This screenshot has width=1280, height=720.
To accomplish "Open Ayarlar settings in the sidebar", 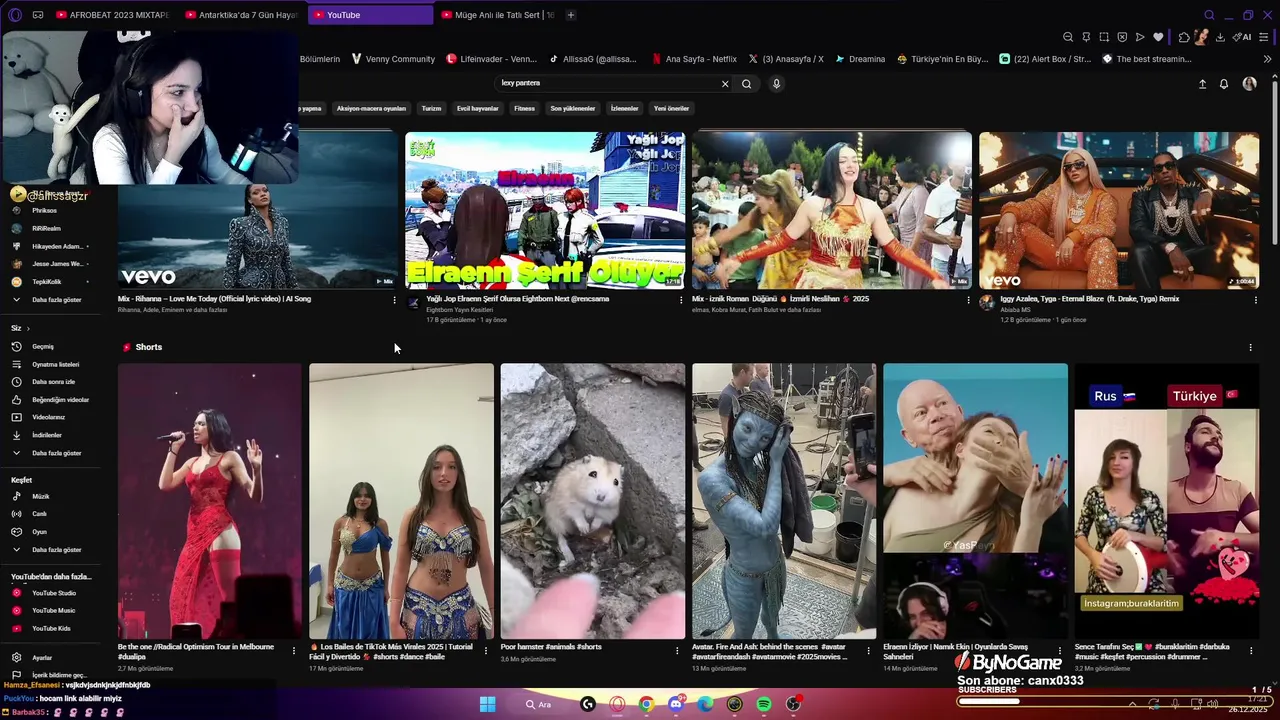I will 42,658.
